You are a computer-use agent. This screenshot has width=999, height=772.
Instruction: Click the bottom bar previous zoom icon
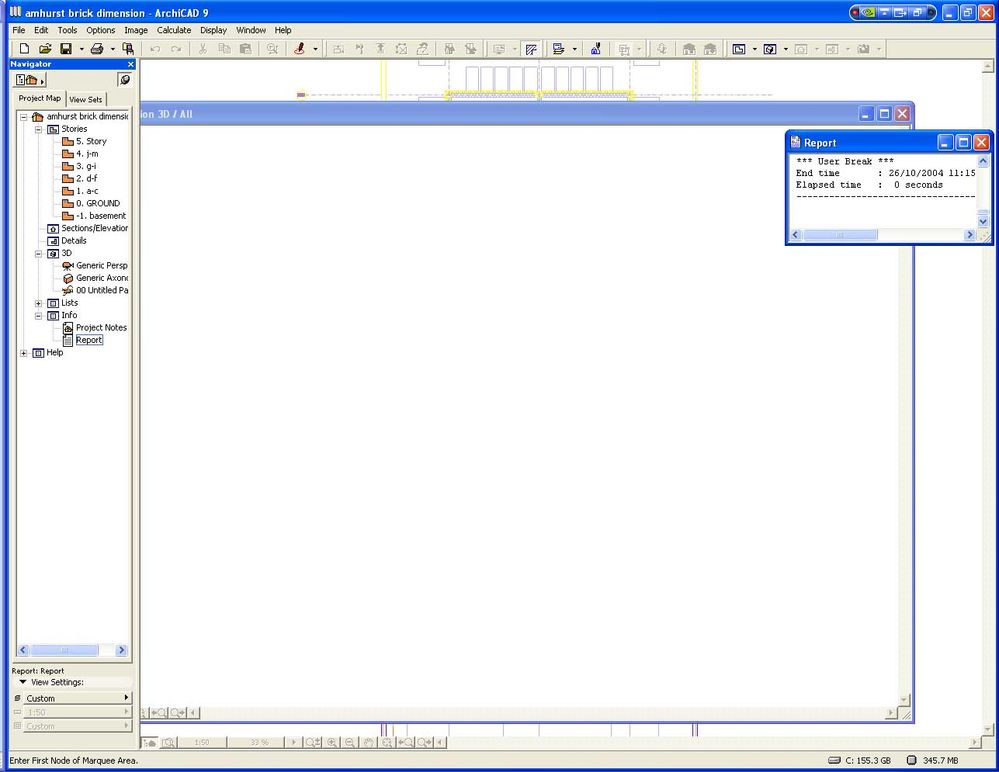point(405,743)
